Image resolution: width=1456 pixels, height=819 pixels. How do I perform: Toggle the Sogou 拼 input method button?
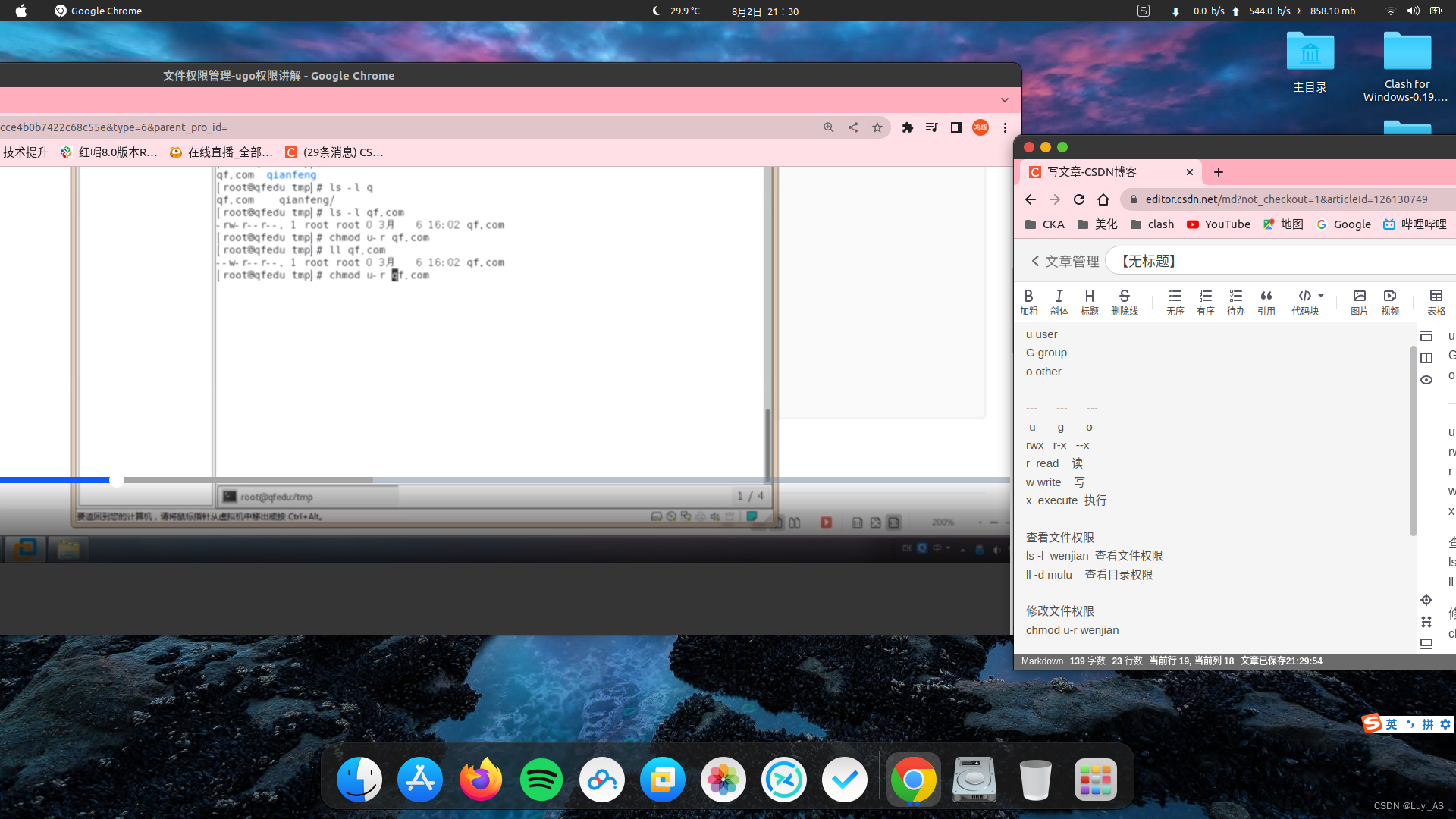tap(1427, 724)
